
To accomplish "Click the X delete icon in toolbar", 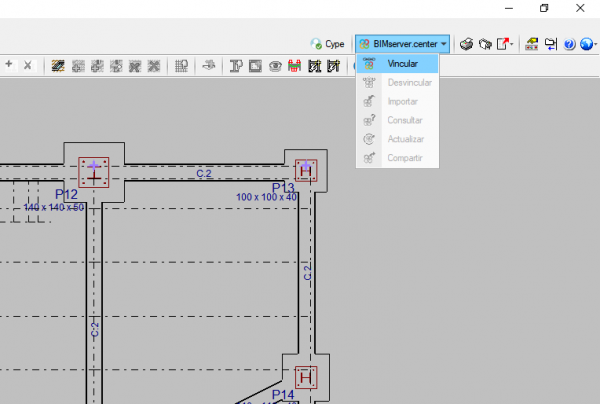I will coord(28,65).
